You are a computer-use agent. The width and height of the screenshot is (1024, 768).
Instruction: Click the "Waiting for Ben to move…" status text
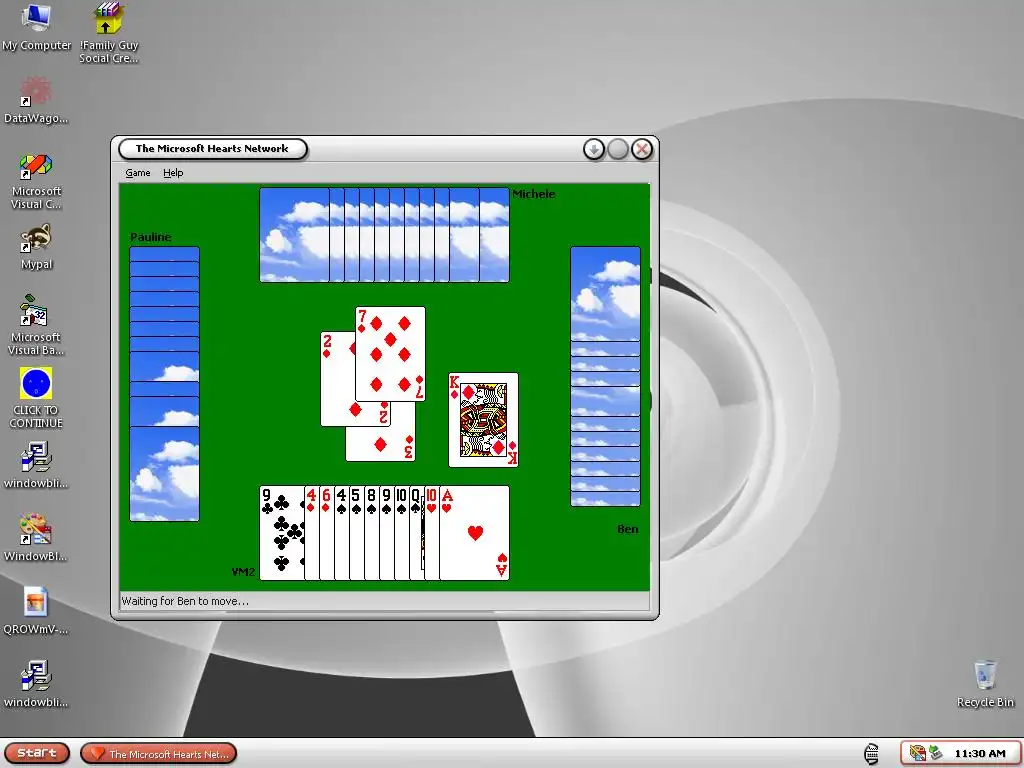tap(185, 601)
